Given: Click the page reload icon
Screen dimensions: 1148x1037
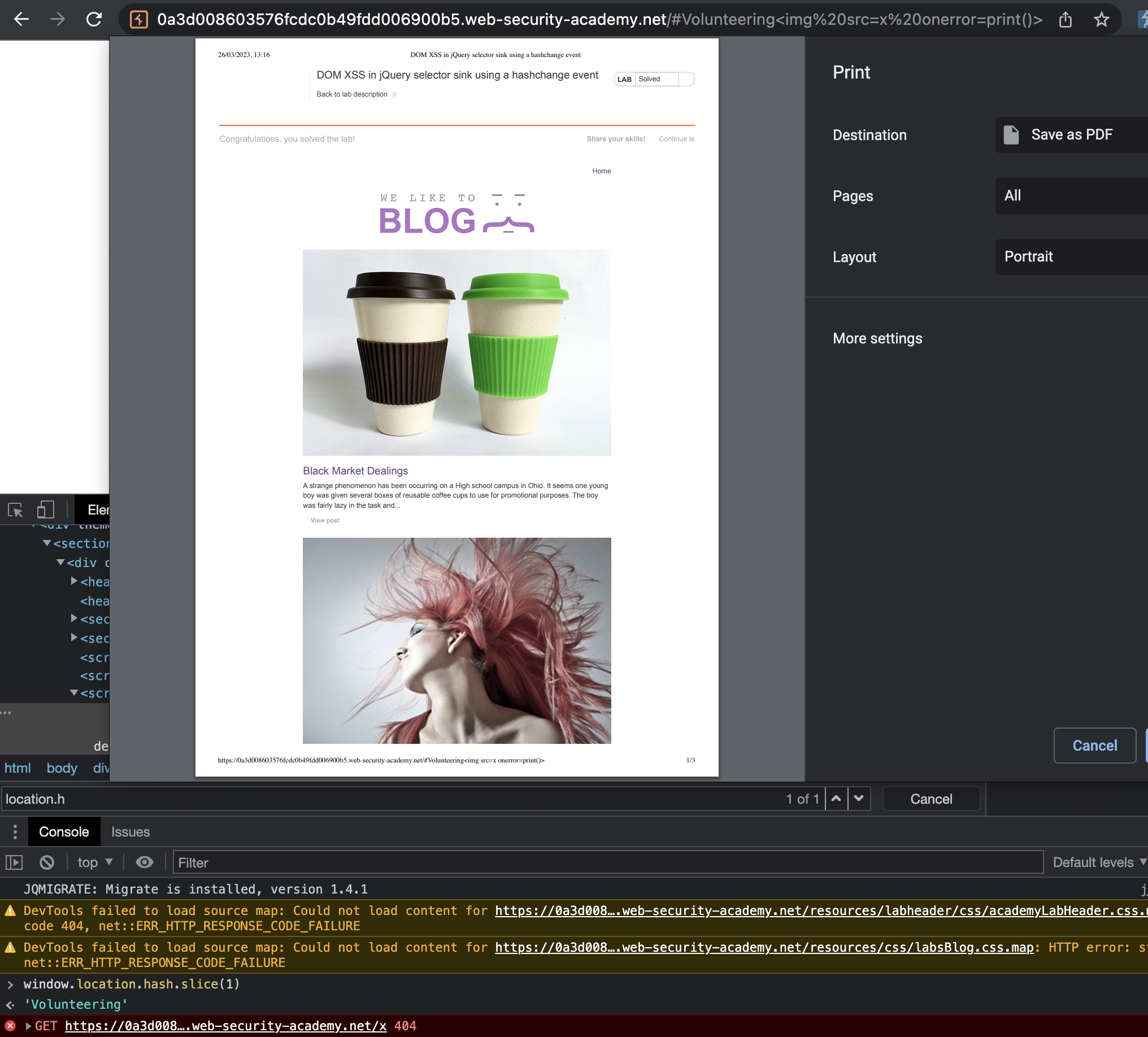Looking at the screenshot, I should coord(94,19).
